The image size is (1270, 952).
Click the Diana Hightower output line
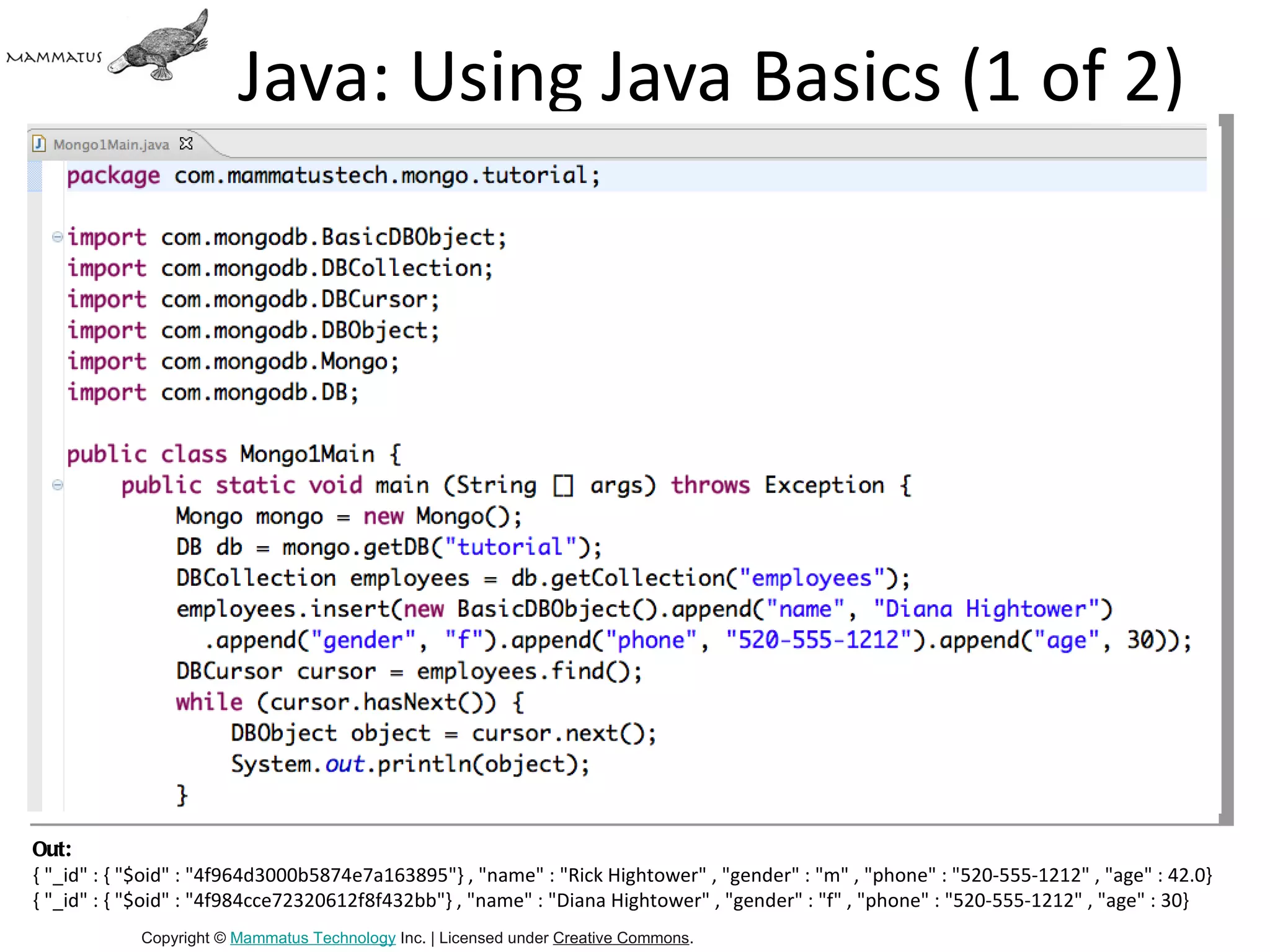click(x=611, y=901)
